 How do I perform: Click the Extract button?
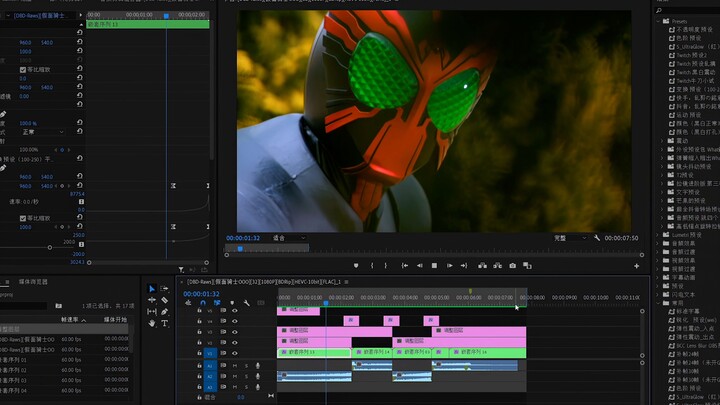(497, 265)
